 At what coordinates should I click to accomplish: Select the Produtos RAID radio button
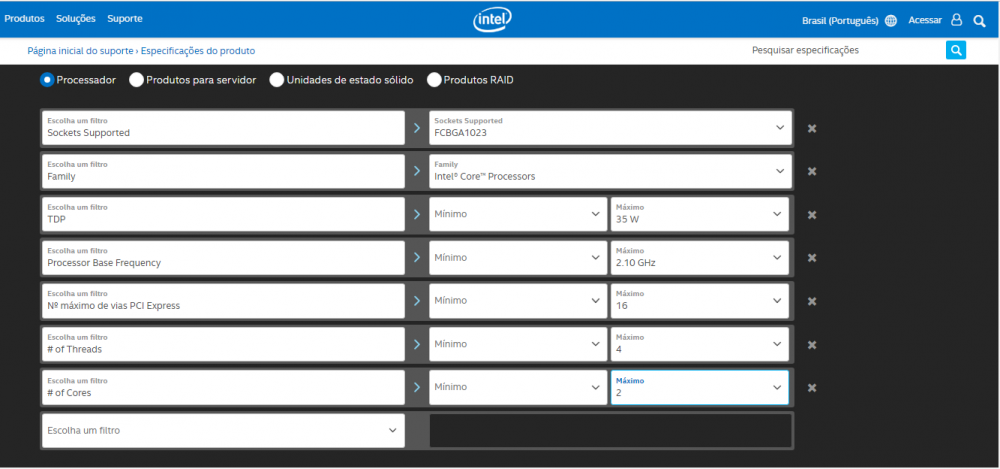click(x=434, y=80)
